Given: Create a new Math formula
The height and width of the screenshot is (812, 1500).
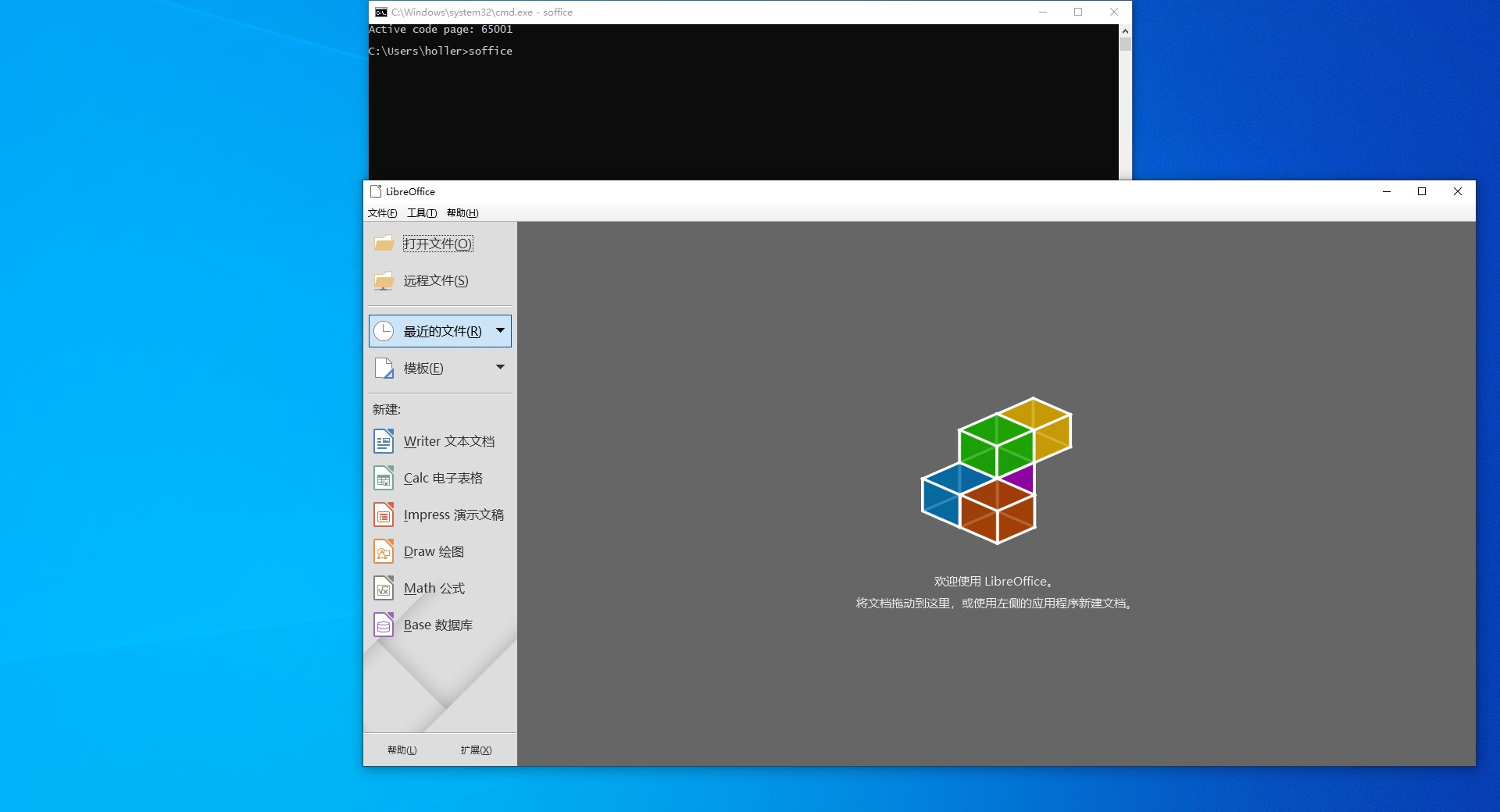Looking at the screenshot, I should pyautogui.click(x=434, y=588).
